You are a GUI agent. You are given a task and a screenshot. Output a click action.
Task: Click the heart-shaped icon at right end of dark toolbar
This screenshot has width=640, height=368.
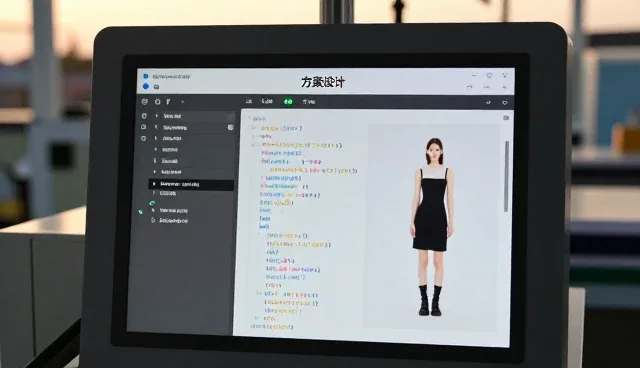pos(505,102)
